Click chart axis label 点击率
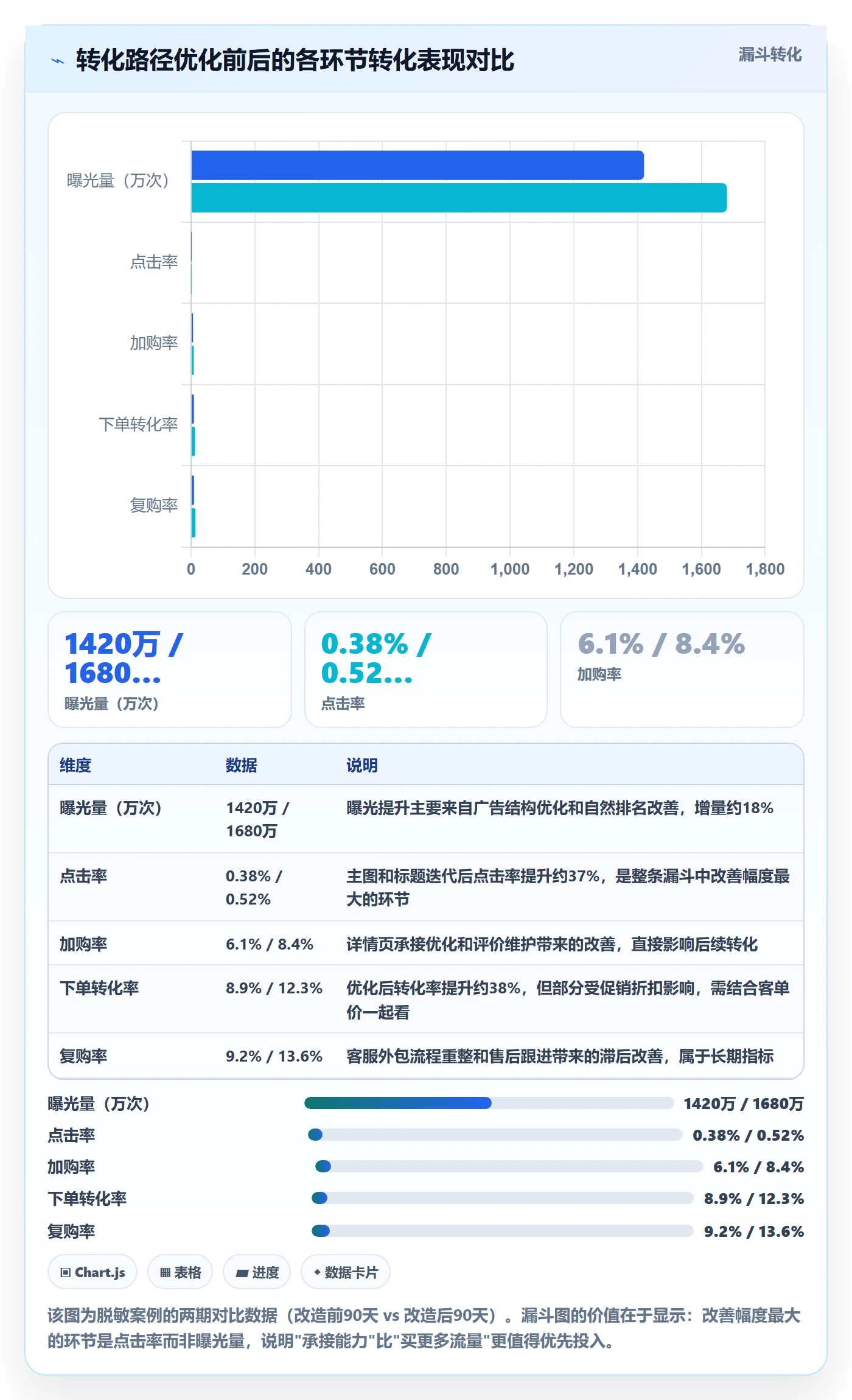Viewport: 852px width, 1400px height. click(154, 262)
